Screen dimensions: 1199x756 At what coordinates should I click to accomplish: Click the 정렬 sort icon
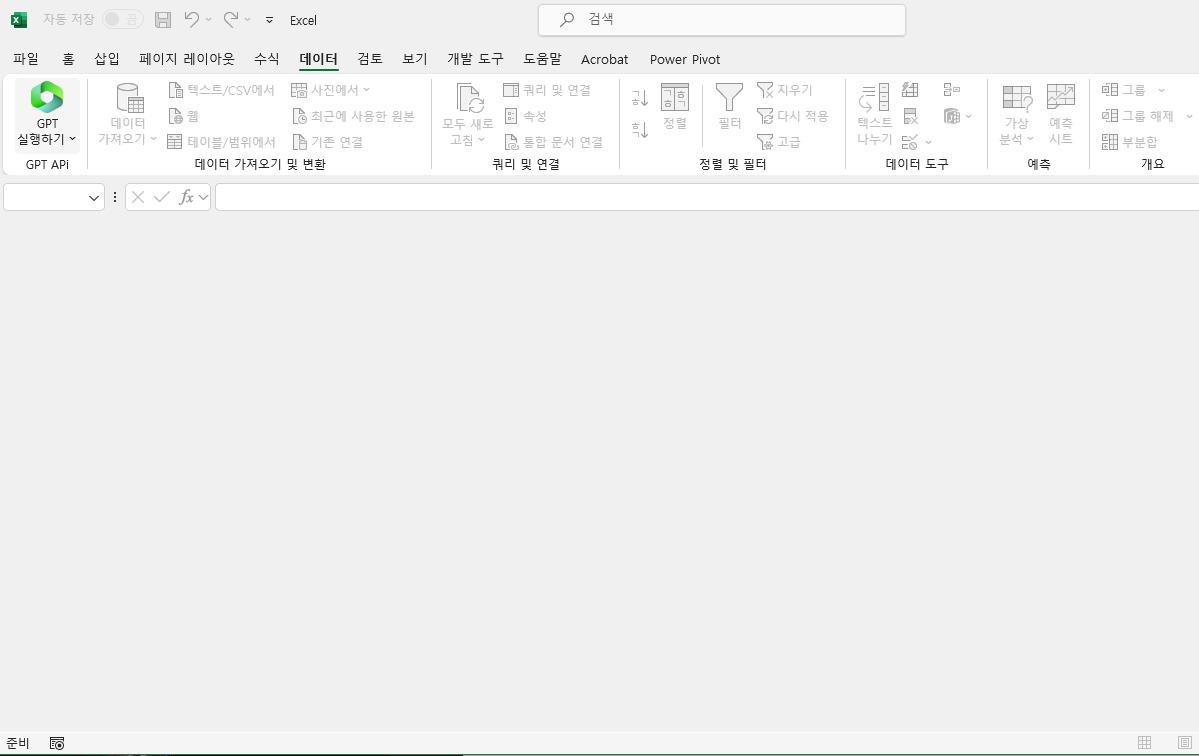[675, 99]
